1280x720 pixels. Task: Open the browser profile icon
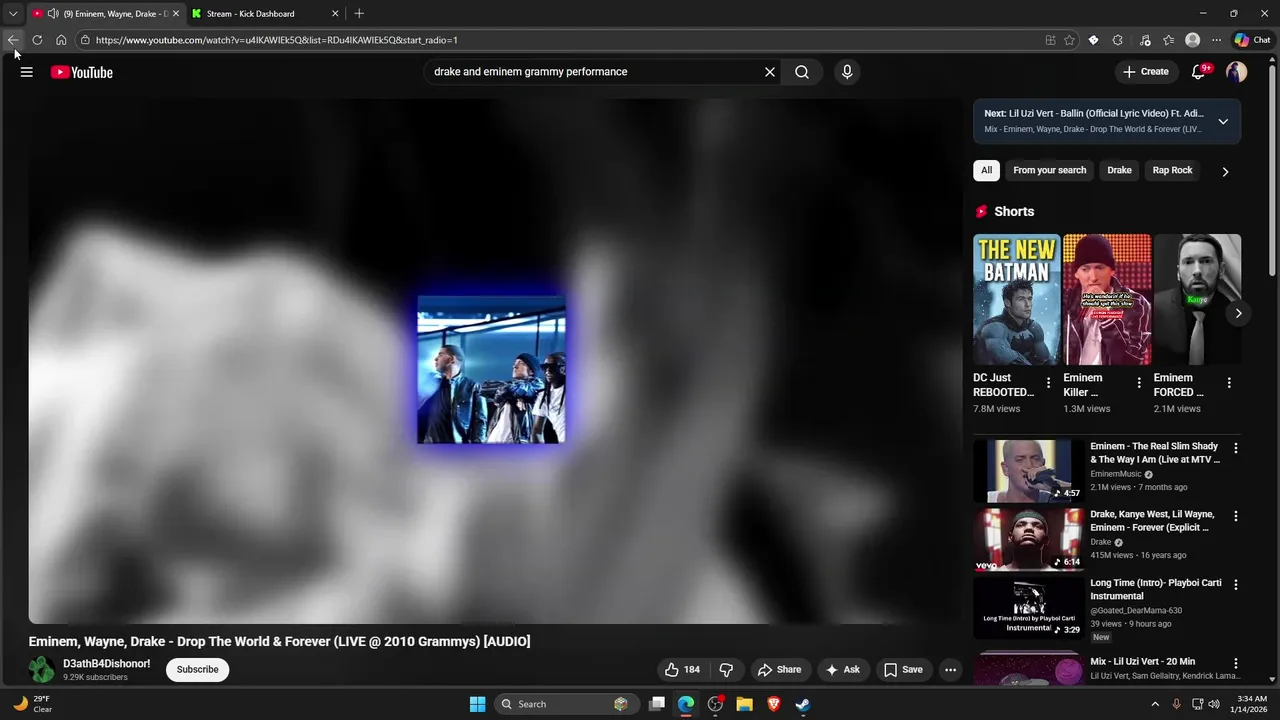pyautogui.click(x=1192, y=40)
